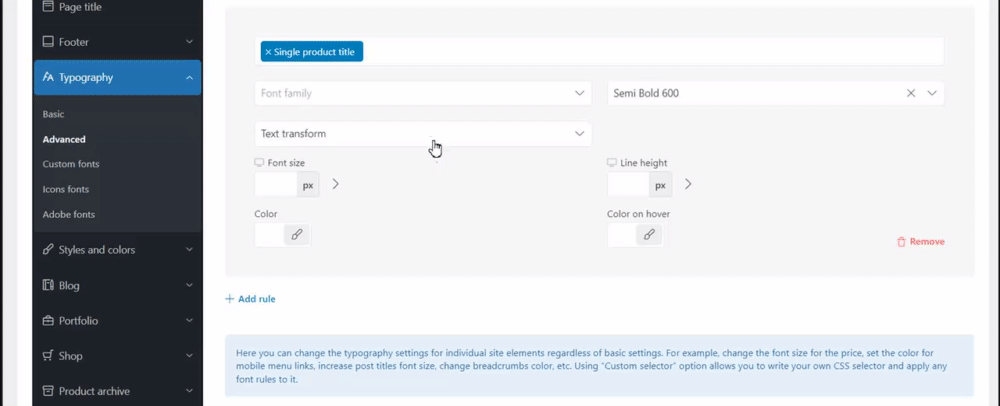The image size is (1000, 406).
Task: Click the Product archive box icon
Action: coord(48,391)
